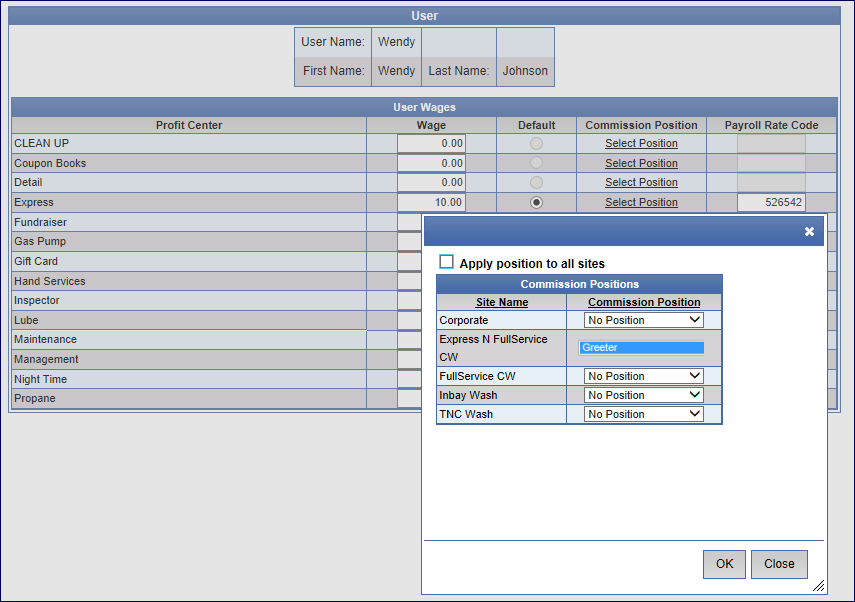855x602 pixels.
Task: Expand the TNC Wash position dropdown
Action: [643, 414]
